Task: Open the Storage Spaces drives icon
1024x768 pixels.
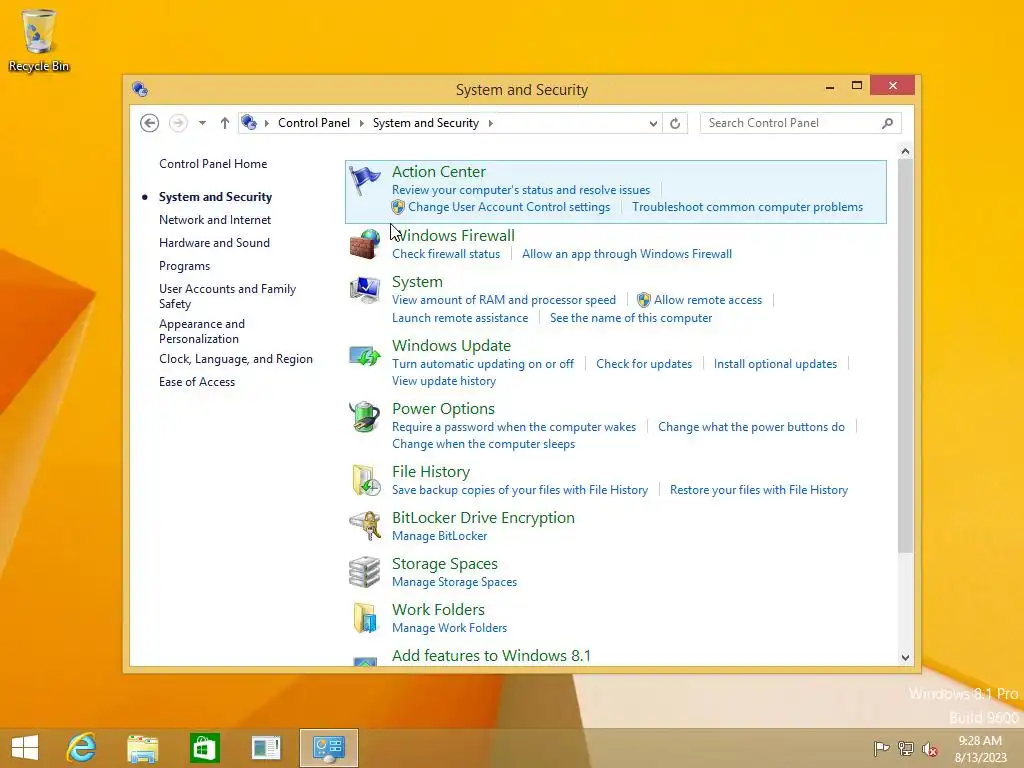Action: tap(364, 572)
